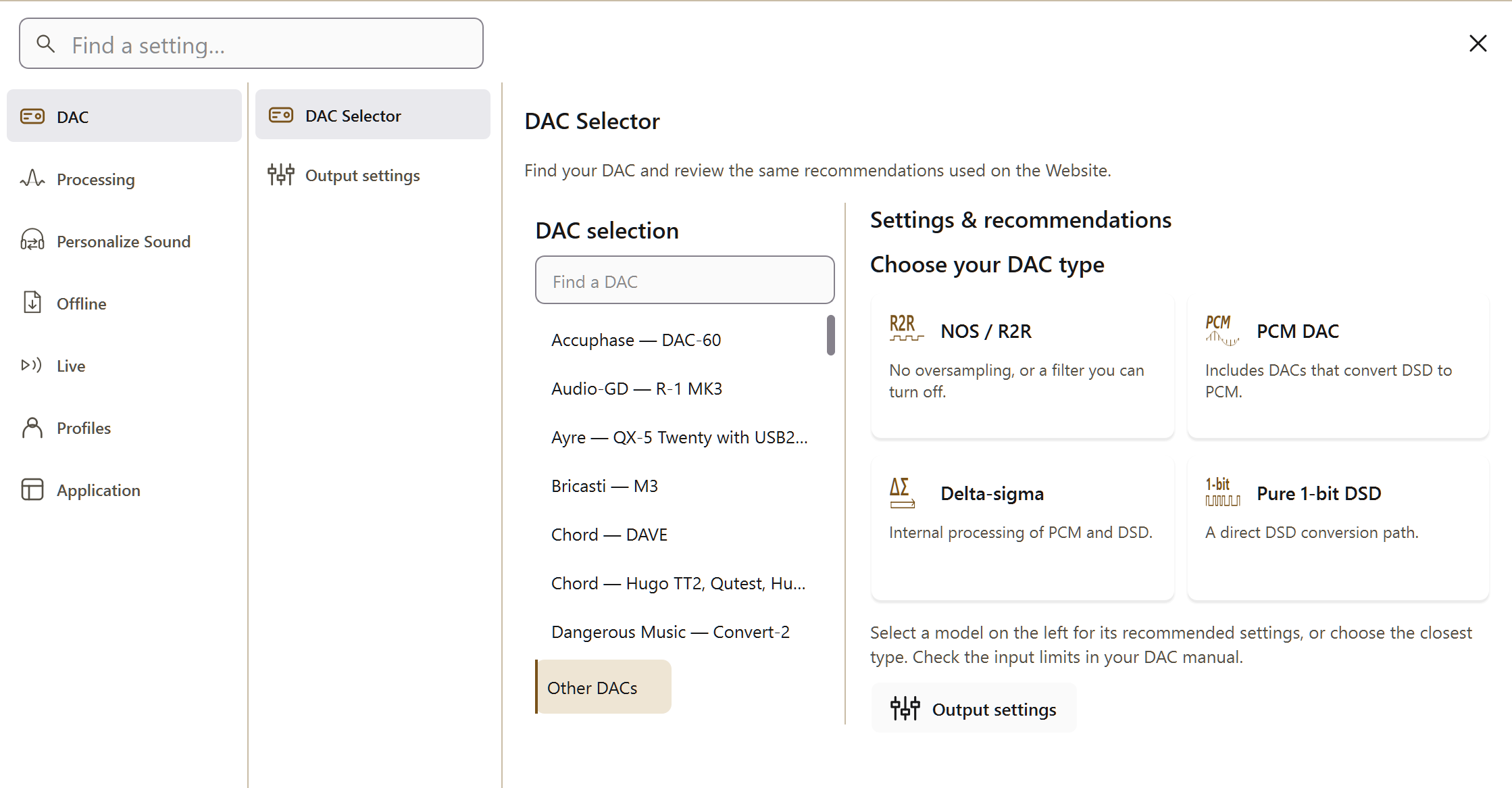Open the Live section label
1512x788 pixels.
71,366
